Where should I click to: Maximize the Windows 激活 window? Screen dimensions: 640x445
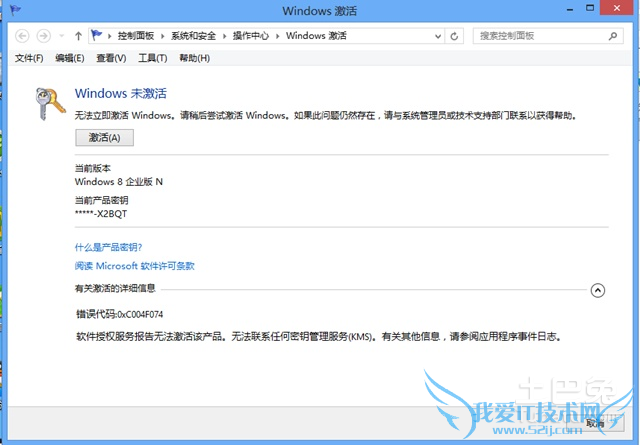click(x=590, y=8)
